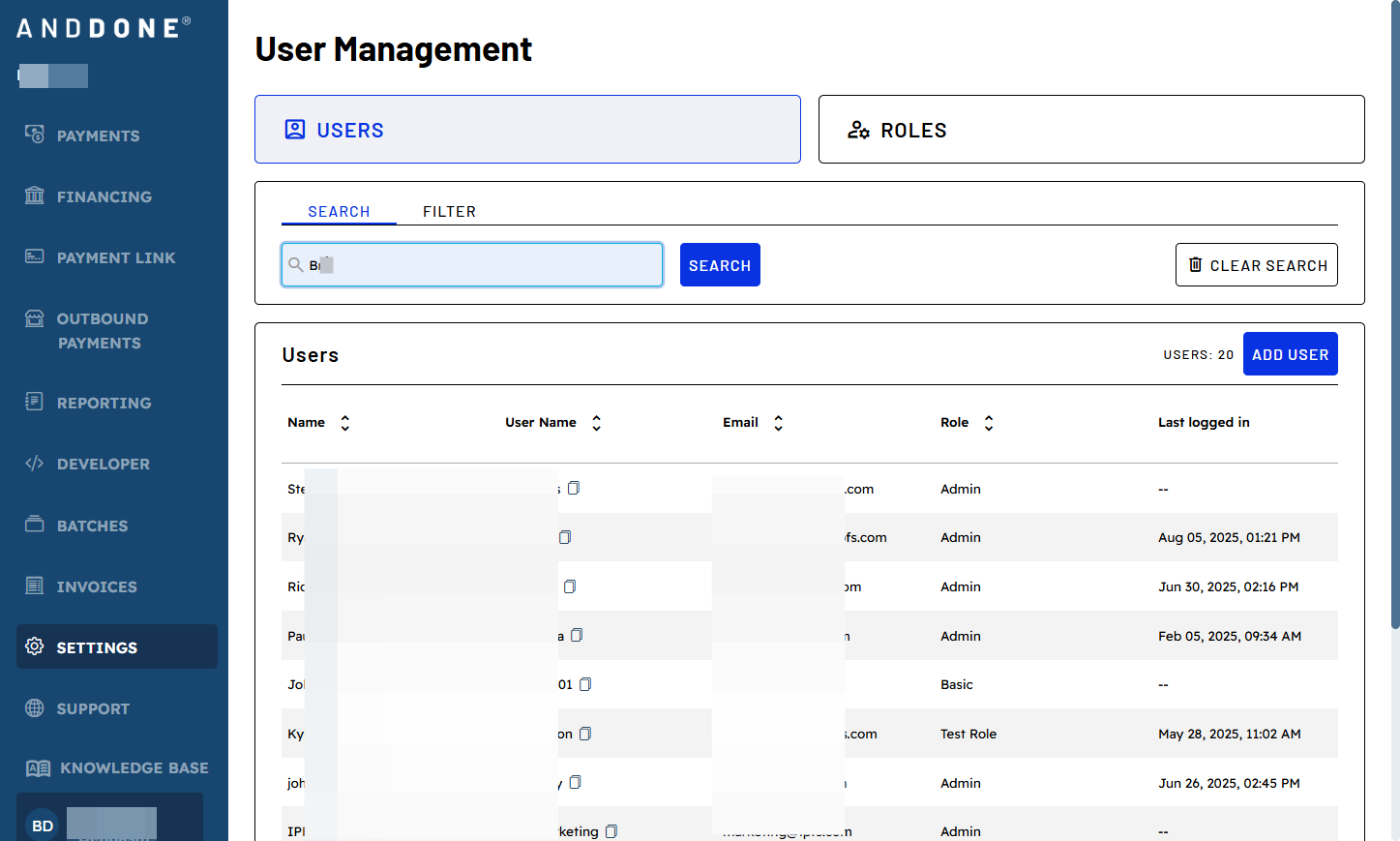Switch to the Roles tab

(x=1091, y=129)
